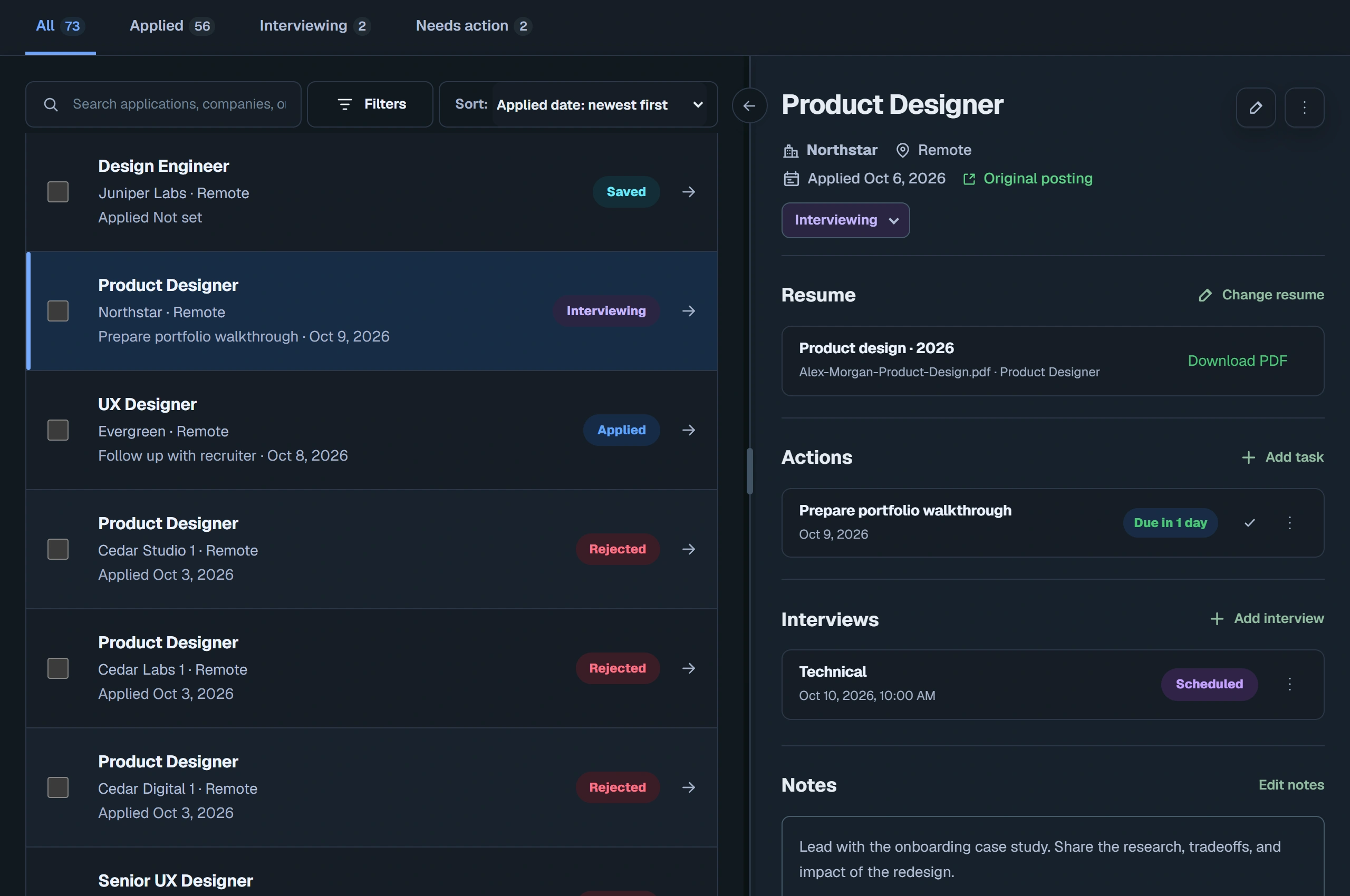
Task: Click Add interview
Action: [x=1267, y=618]
